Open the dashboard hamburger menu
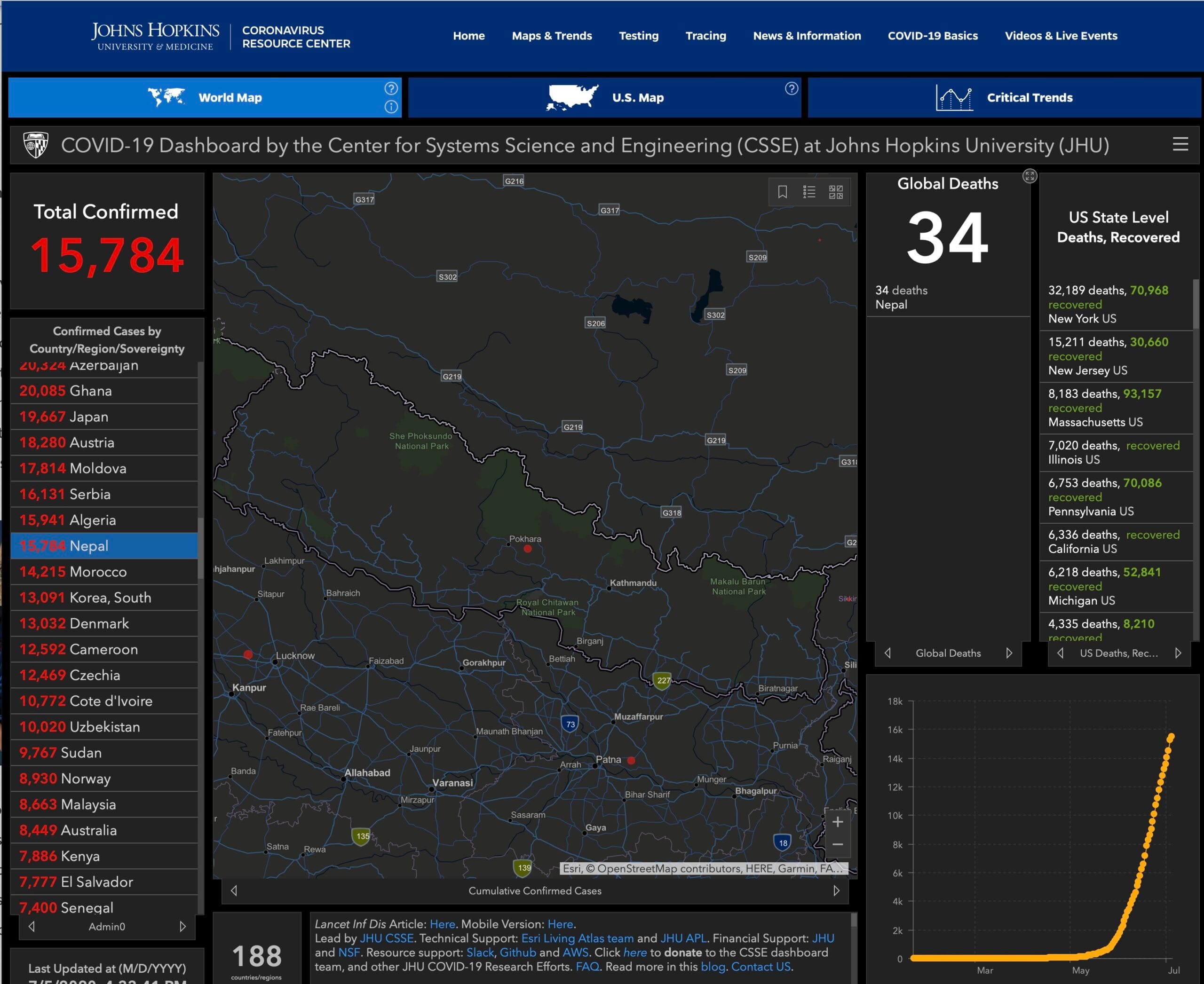Screen dimensions: 1204x984 click(1180, 144)
